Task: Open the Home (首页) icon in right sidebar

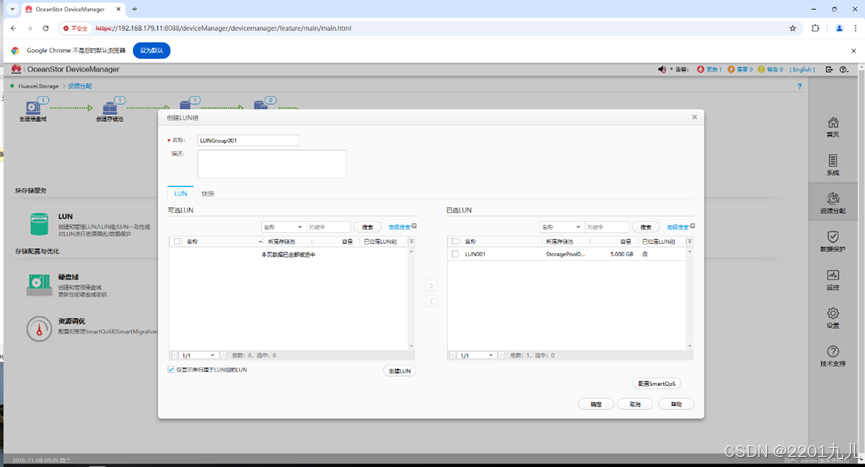Action: (833, 122)
